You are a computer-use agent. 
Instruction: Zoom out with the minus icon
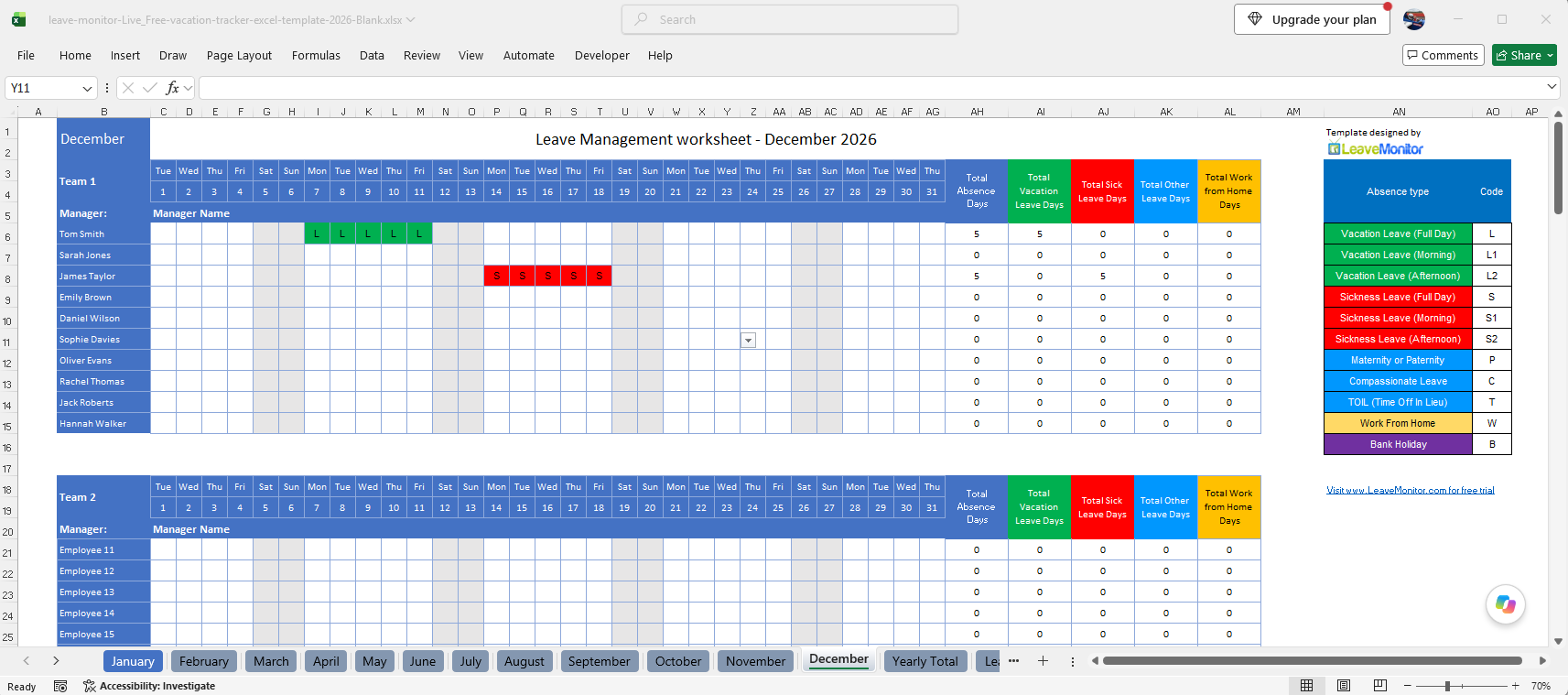point(1408,686)
